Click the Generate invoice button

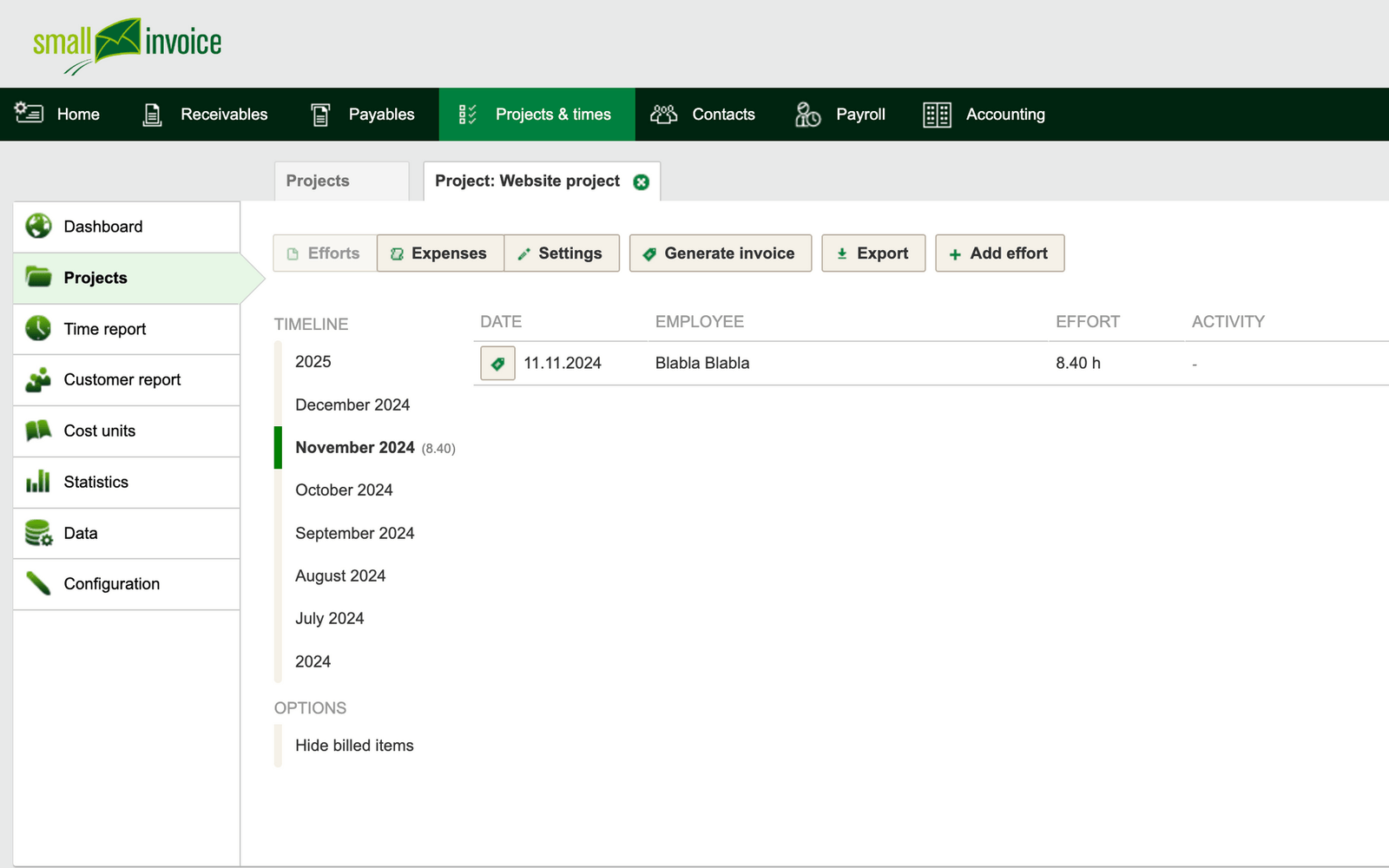[720, 253]
